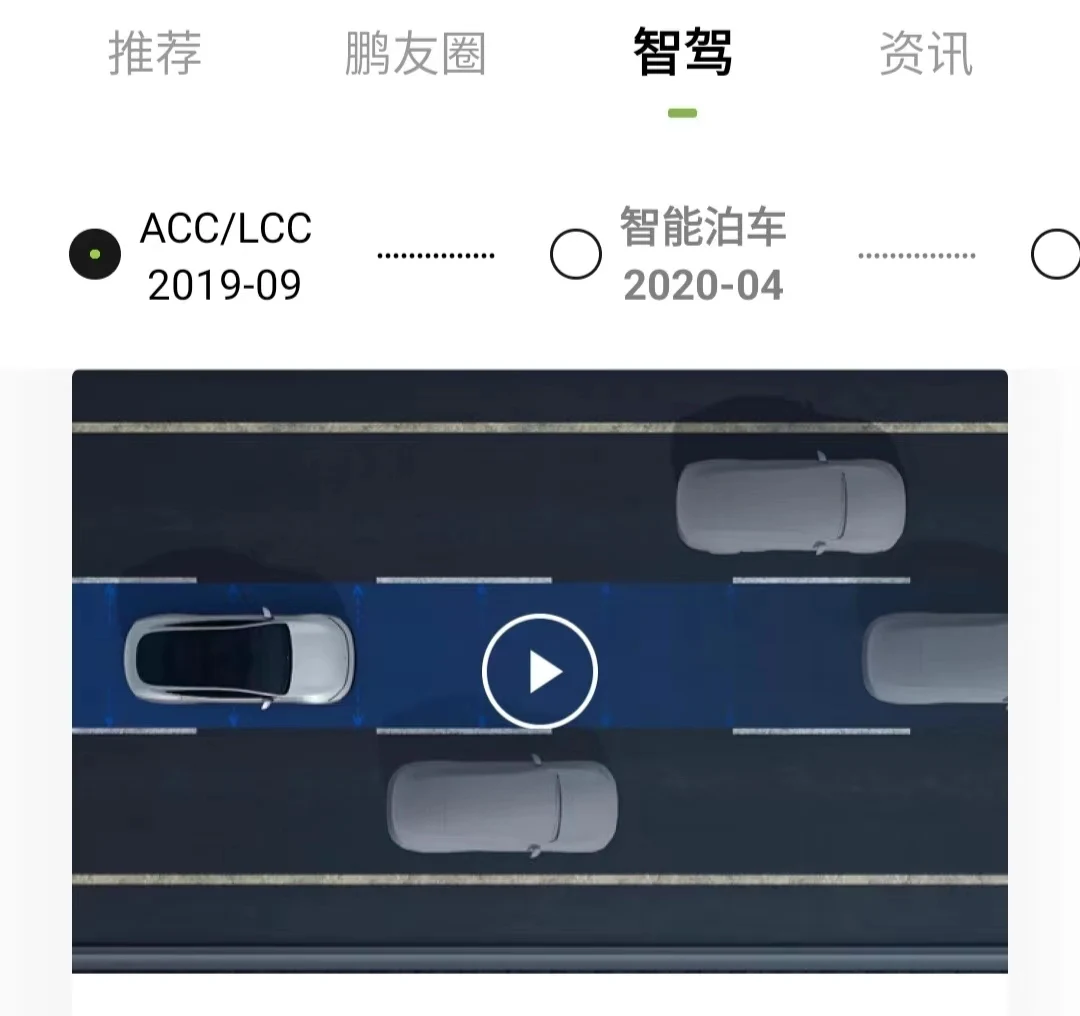Select the filled ACC/LCC timeline dot
This screenshot has height=1016, width=1080.
95,254
